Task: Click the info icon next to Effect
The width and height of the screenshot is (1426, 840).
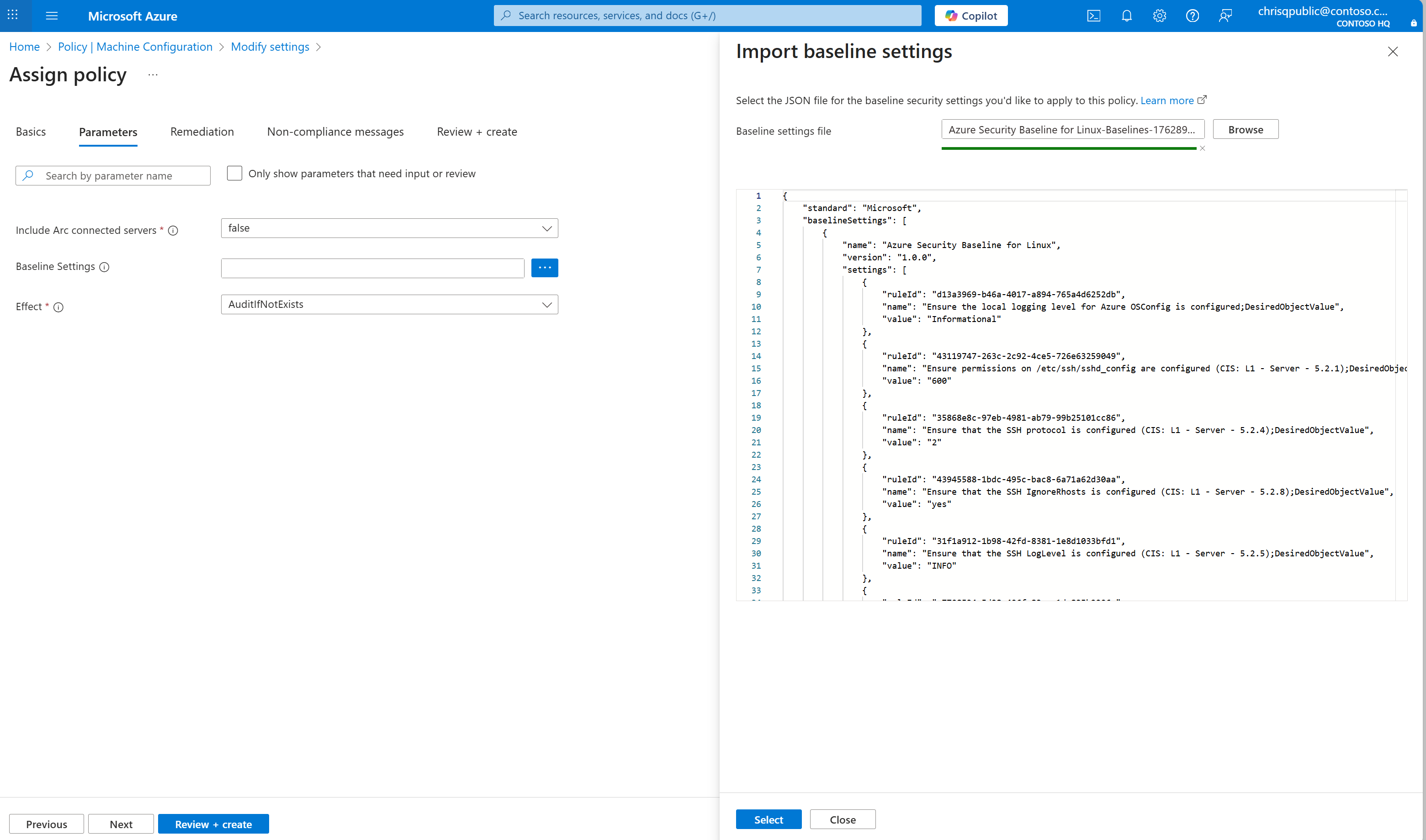Action: coord(58,307)
